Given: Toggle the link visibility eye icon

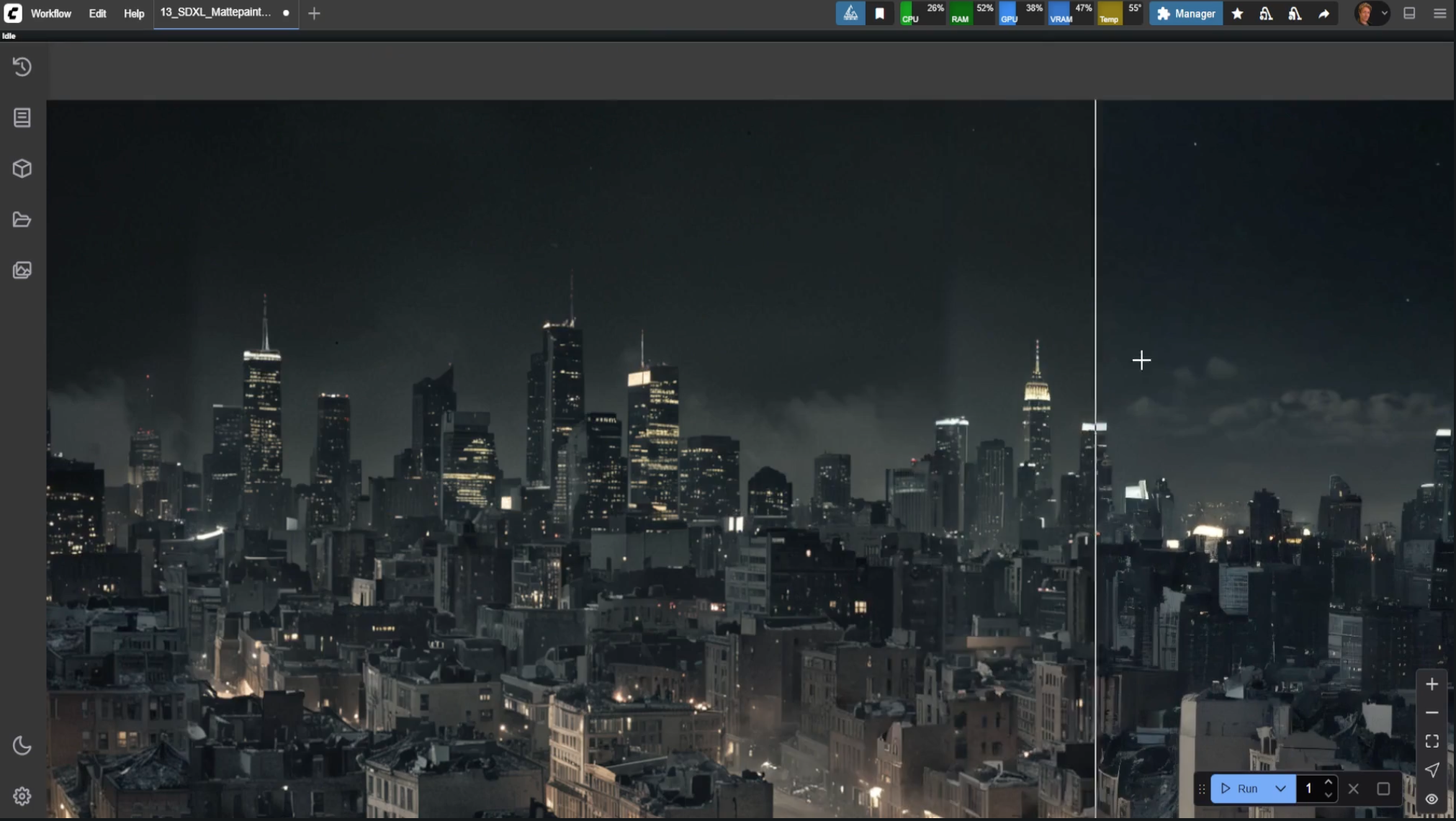Looking at the screenshot, I should [x=1432, y=799].
